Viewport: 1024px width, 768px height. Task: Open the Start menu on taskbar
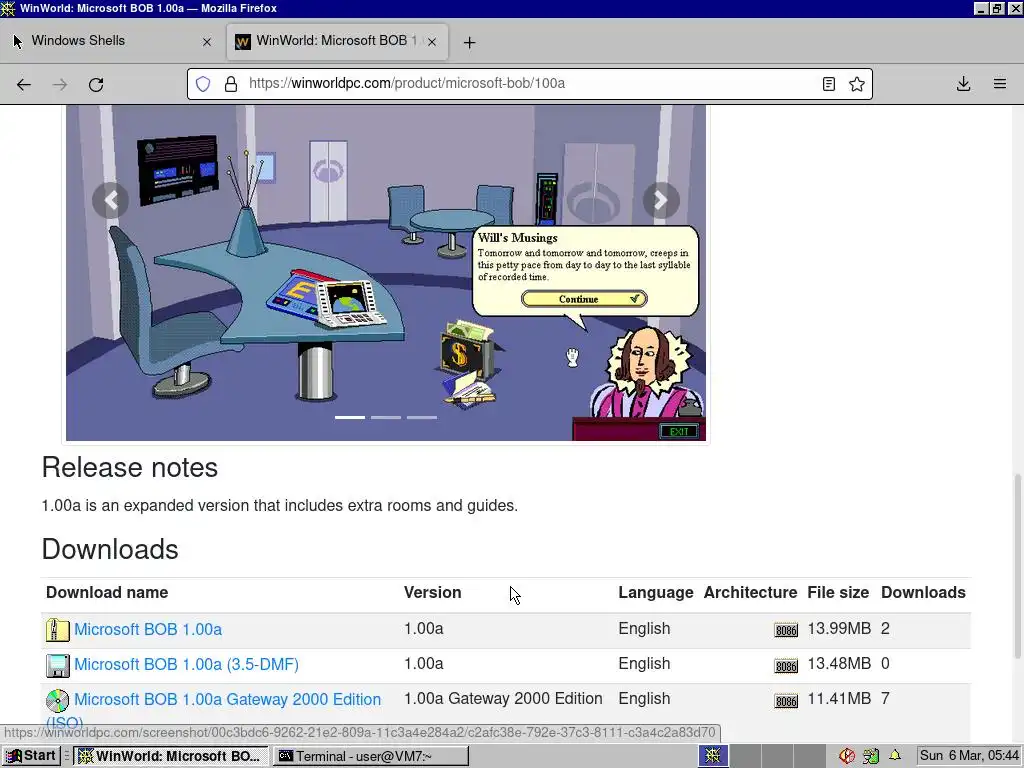(31, 756)
